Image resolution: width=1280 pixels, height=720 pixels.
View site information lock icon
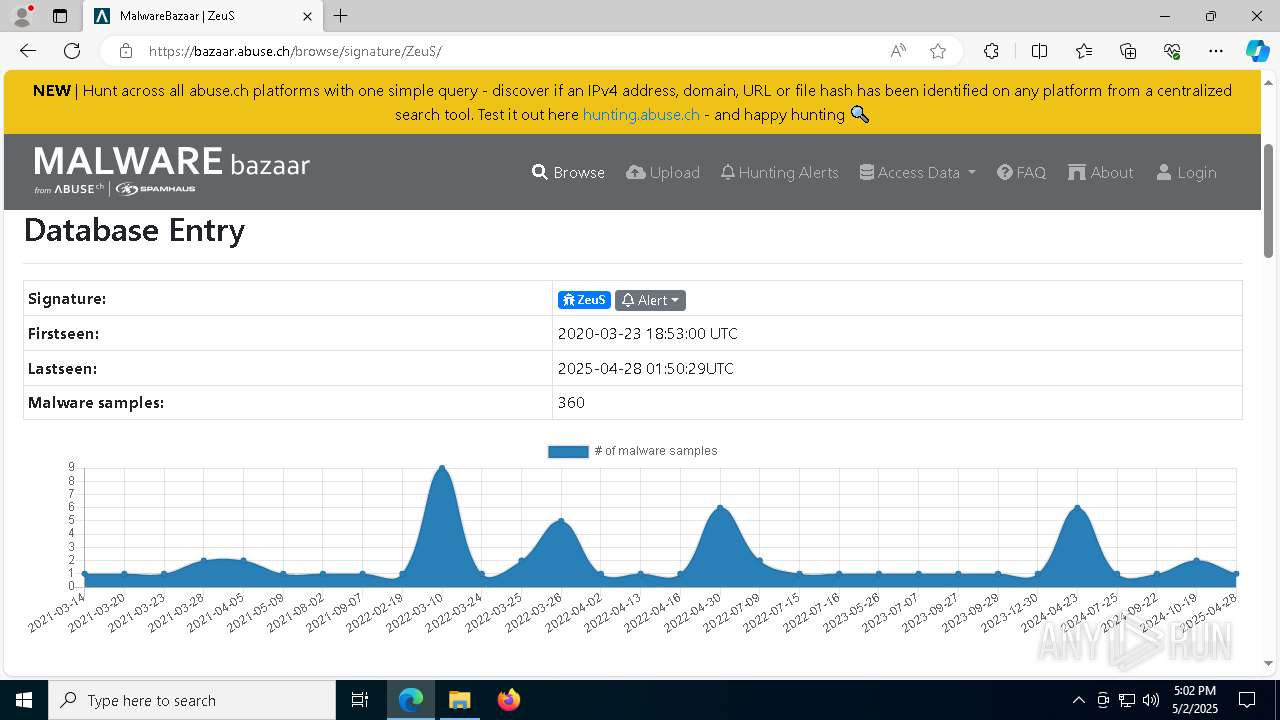pos(125,51)
